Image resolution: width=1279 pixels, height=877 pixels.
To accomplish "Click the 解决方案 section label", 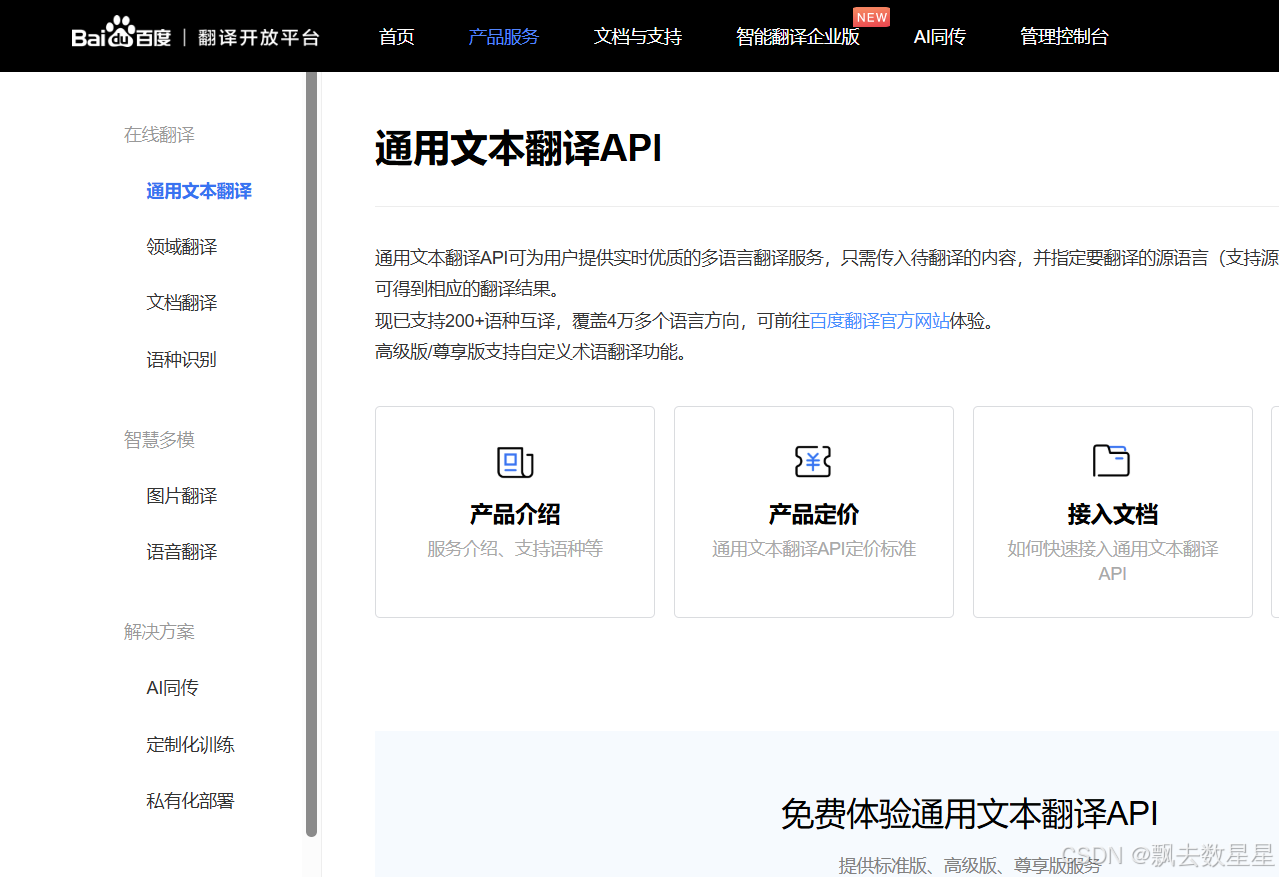I will point(159,632).
